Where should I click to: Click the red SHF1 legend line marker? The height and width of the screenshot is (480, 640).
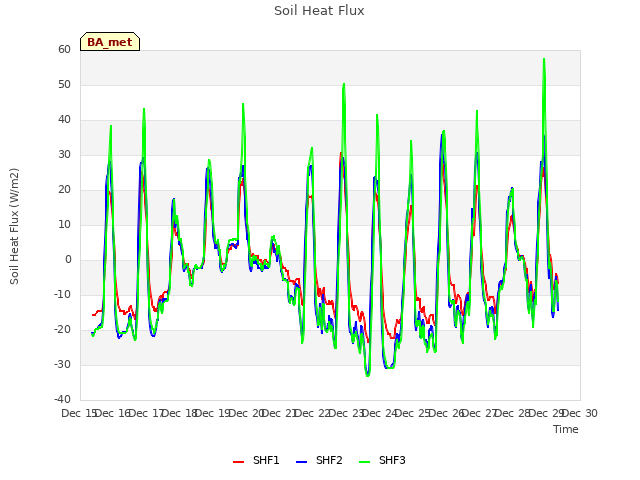pos(238,462)
